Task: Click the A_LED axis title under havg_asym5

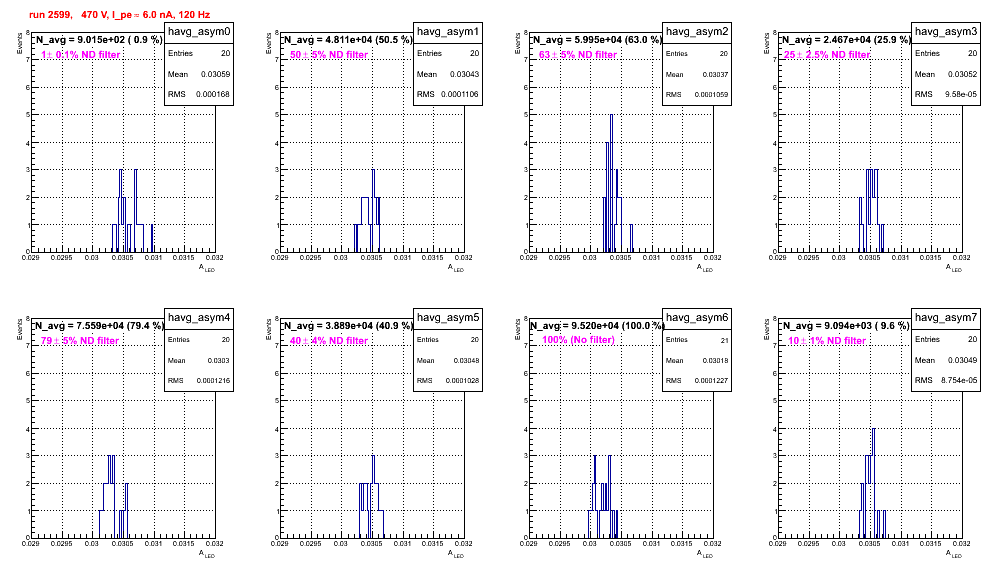Action: click(456, 554)
